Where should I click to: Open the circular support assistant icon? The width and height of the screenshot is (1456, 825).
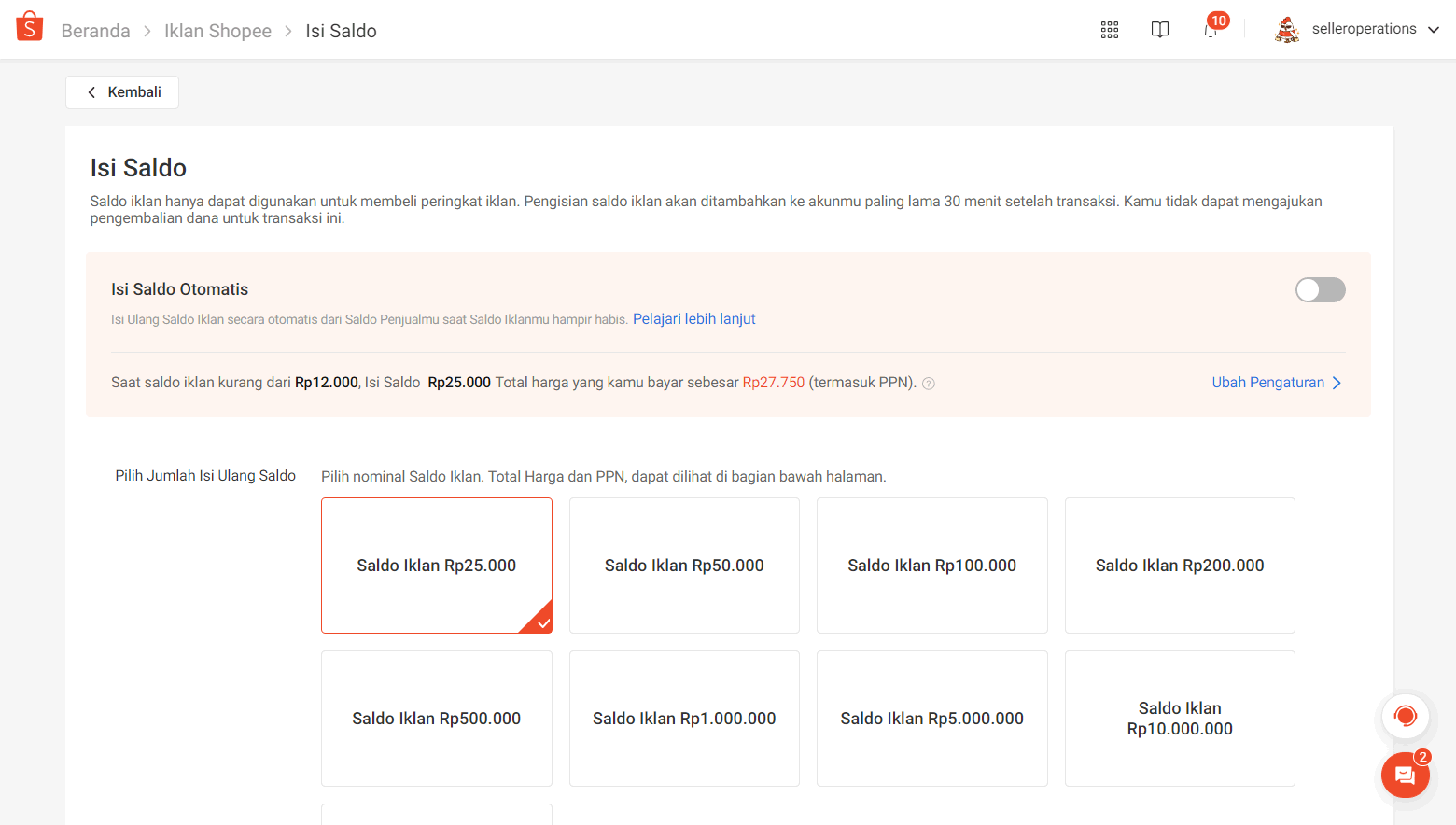click(x=1405, y=717)
